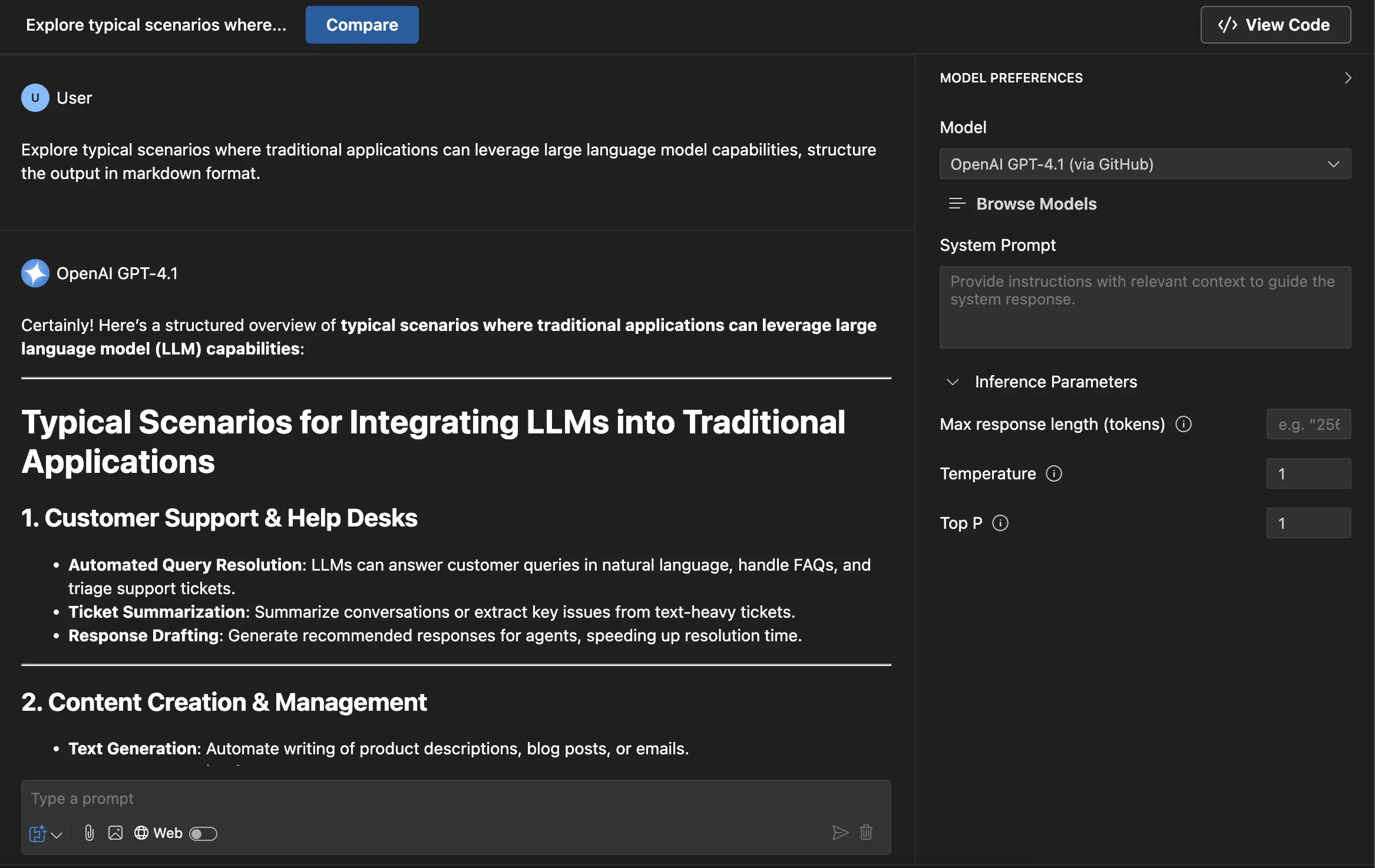Click the info icon beside Temperature

pos(1054,473)
